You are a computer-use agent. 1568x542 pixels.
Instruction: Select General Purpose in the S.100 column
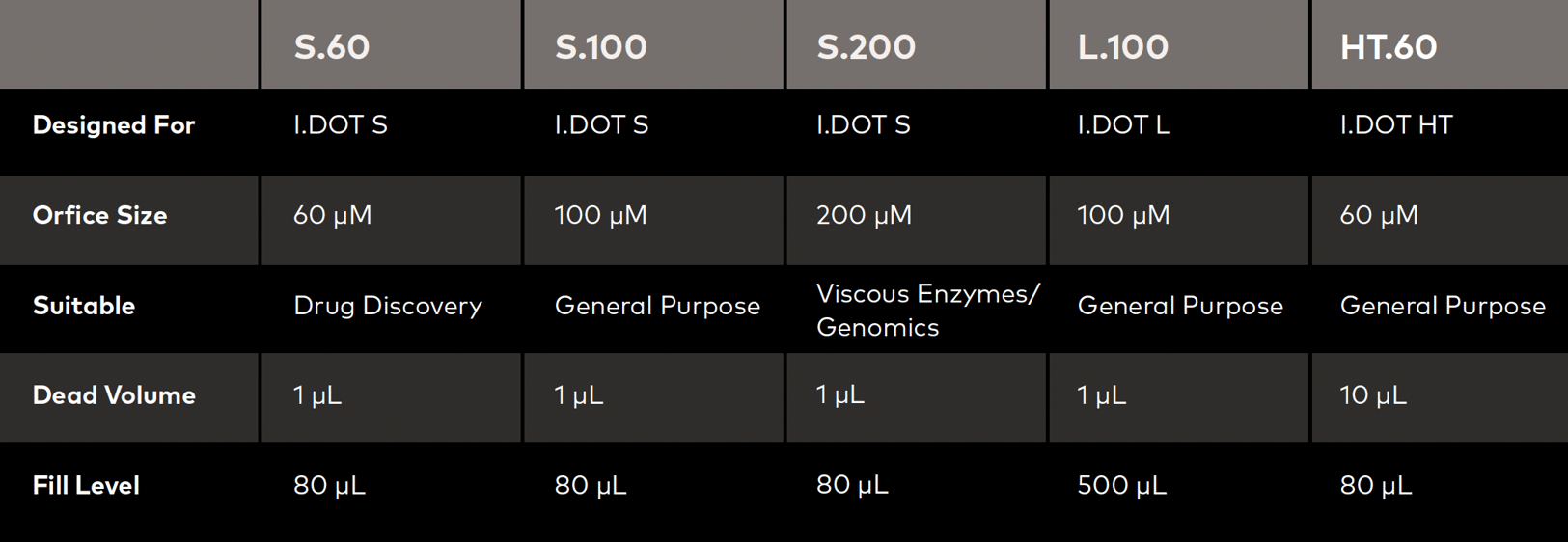pos(657,306)
